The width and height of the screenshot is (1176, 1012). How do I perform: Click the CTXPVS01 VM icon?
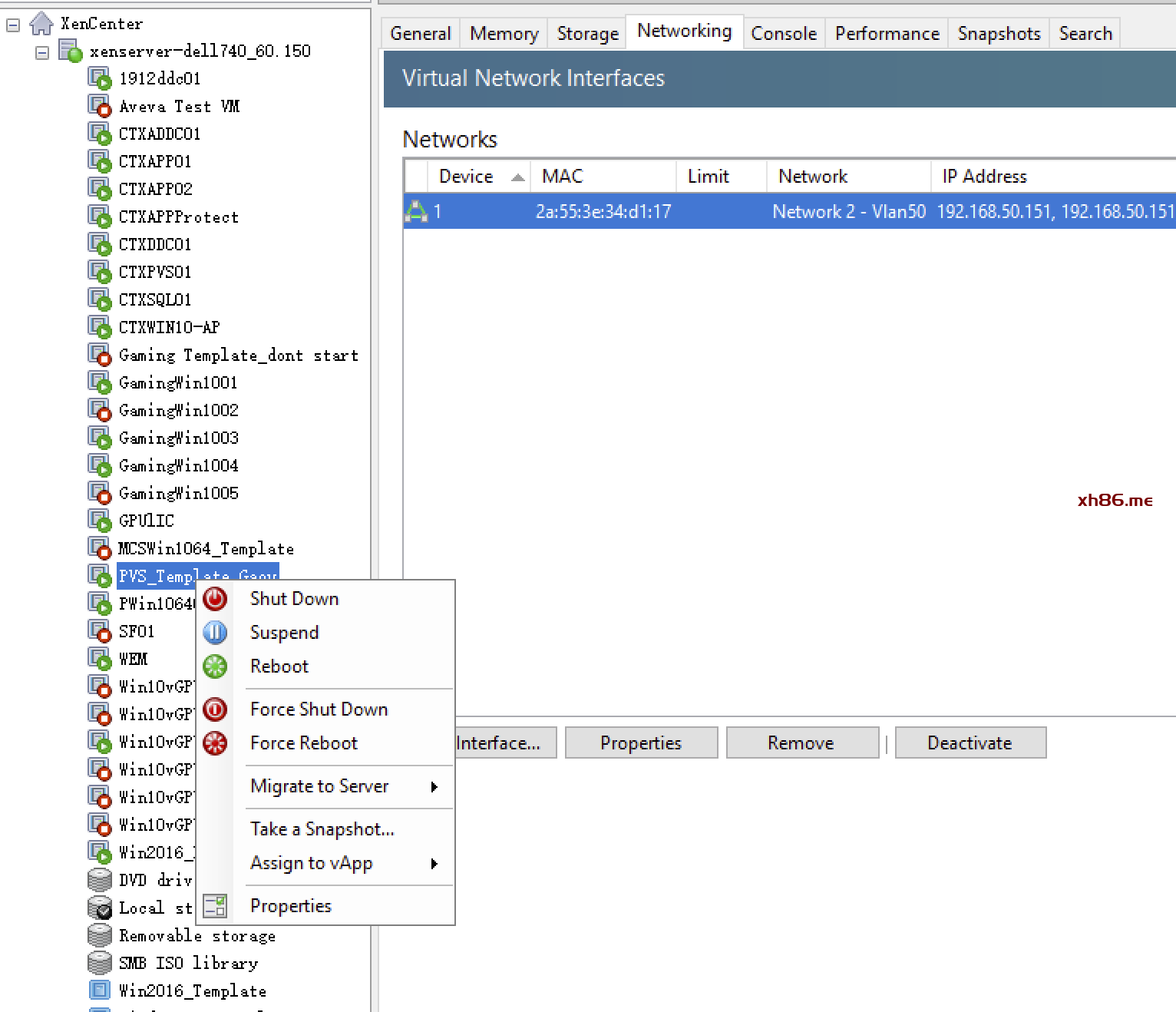(100, 272)
